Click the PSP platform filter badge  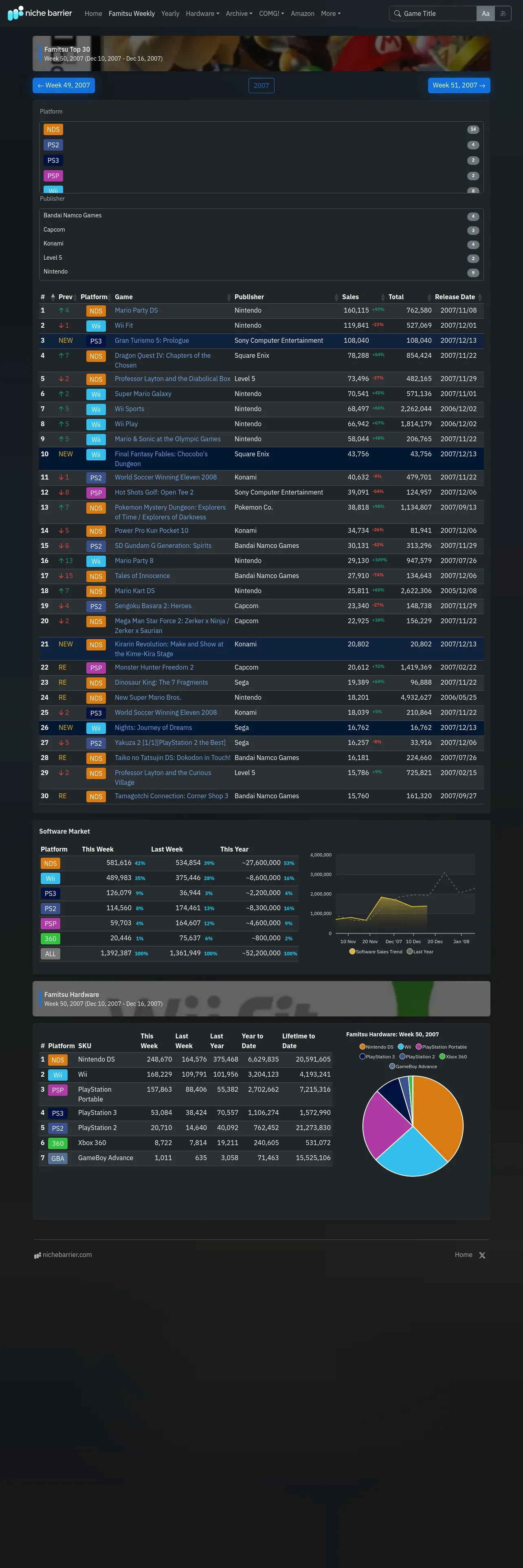53,176
